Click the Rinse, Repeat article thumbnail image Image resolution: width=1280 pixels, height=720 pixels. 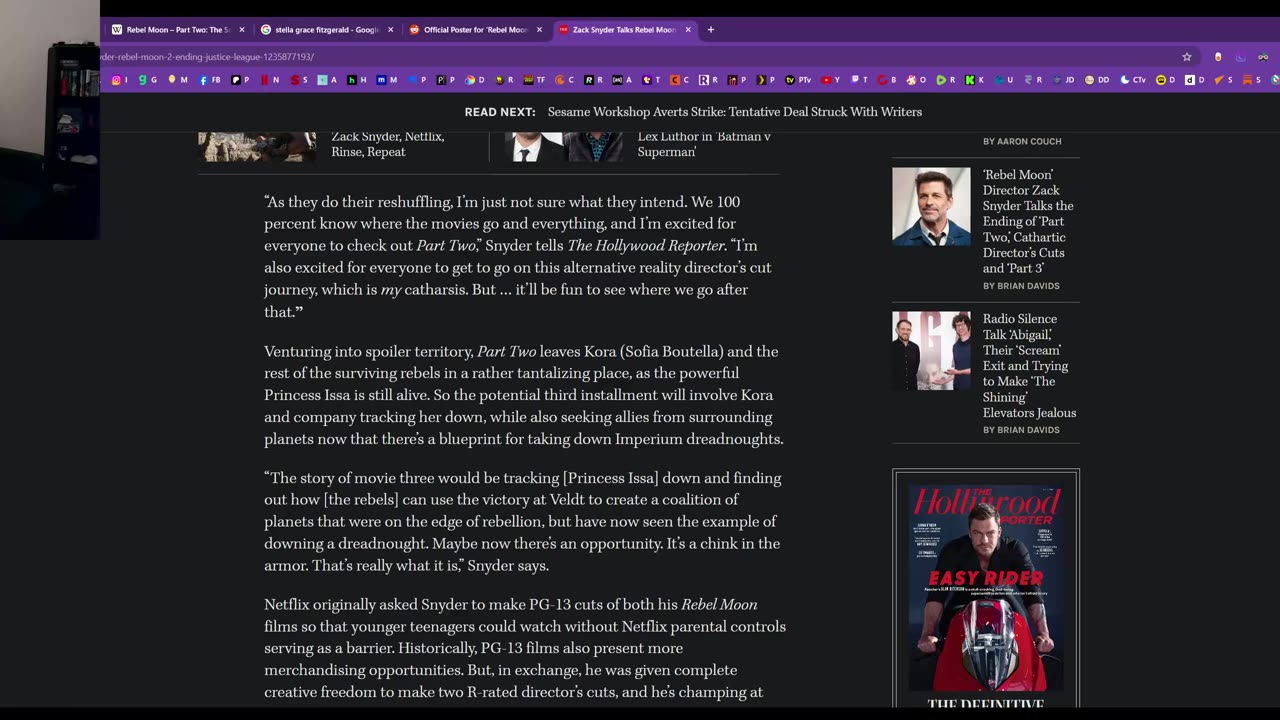[257, 146]
